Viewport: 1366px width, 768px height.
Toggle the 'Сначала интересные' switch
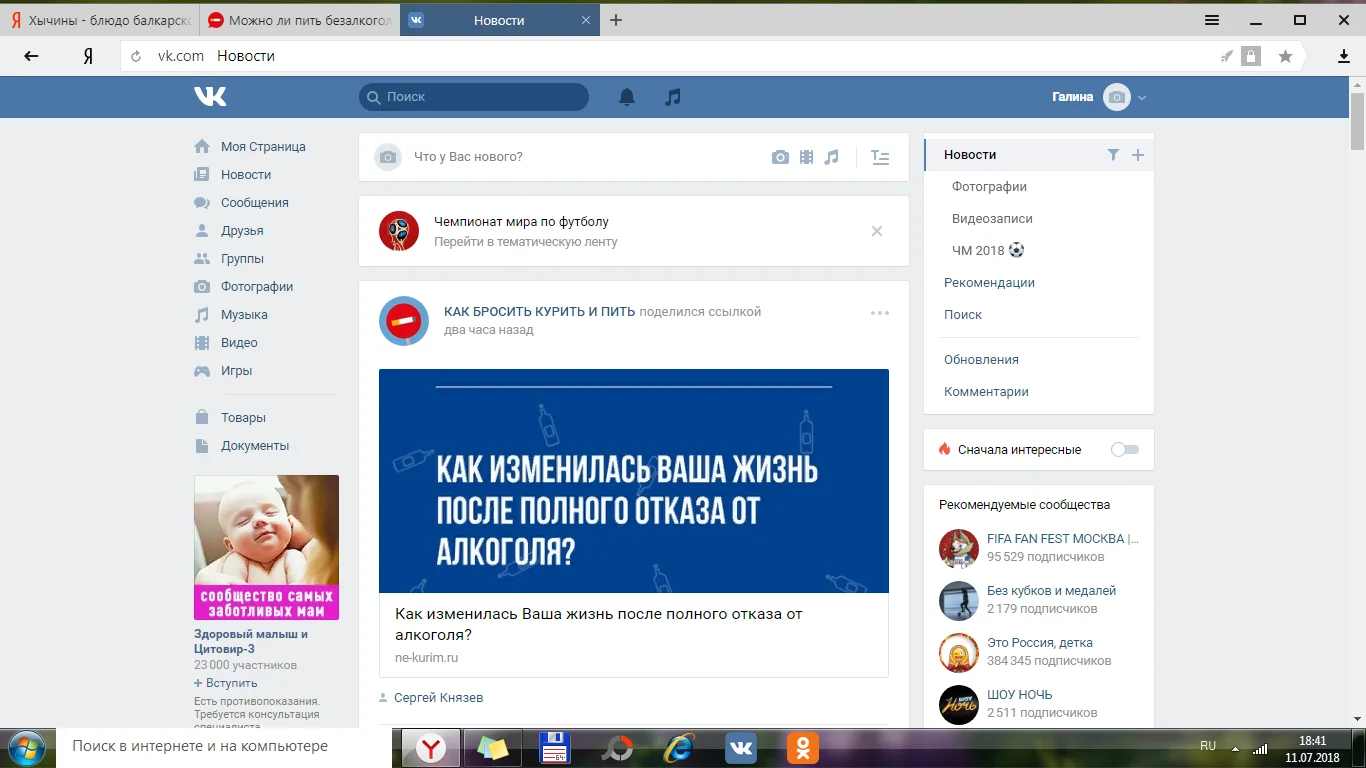[x=1125, y=450]
